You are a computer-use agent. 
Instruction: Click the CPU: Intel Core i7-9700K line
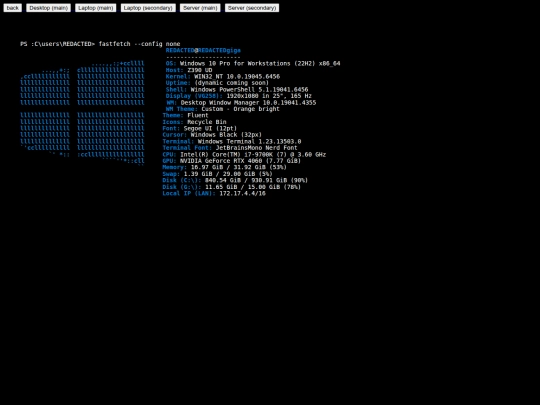[244, 154]
